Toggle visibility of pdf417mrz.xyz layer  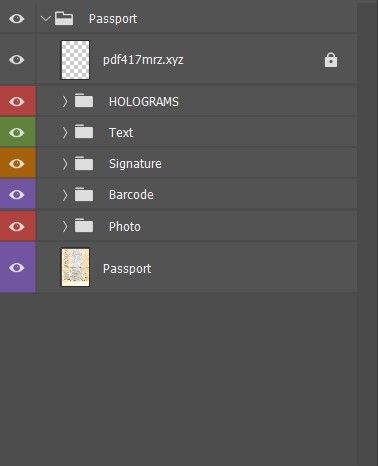(x=17, y=60)
